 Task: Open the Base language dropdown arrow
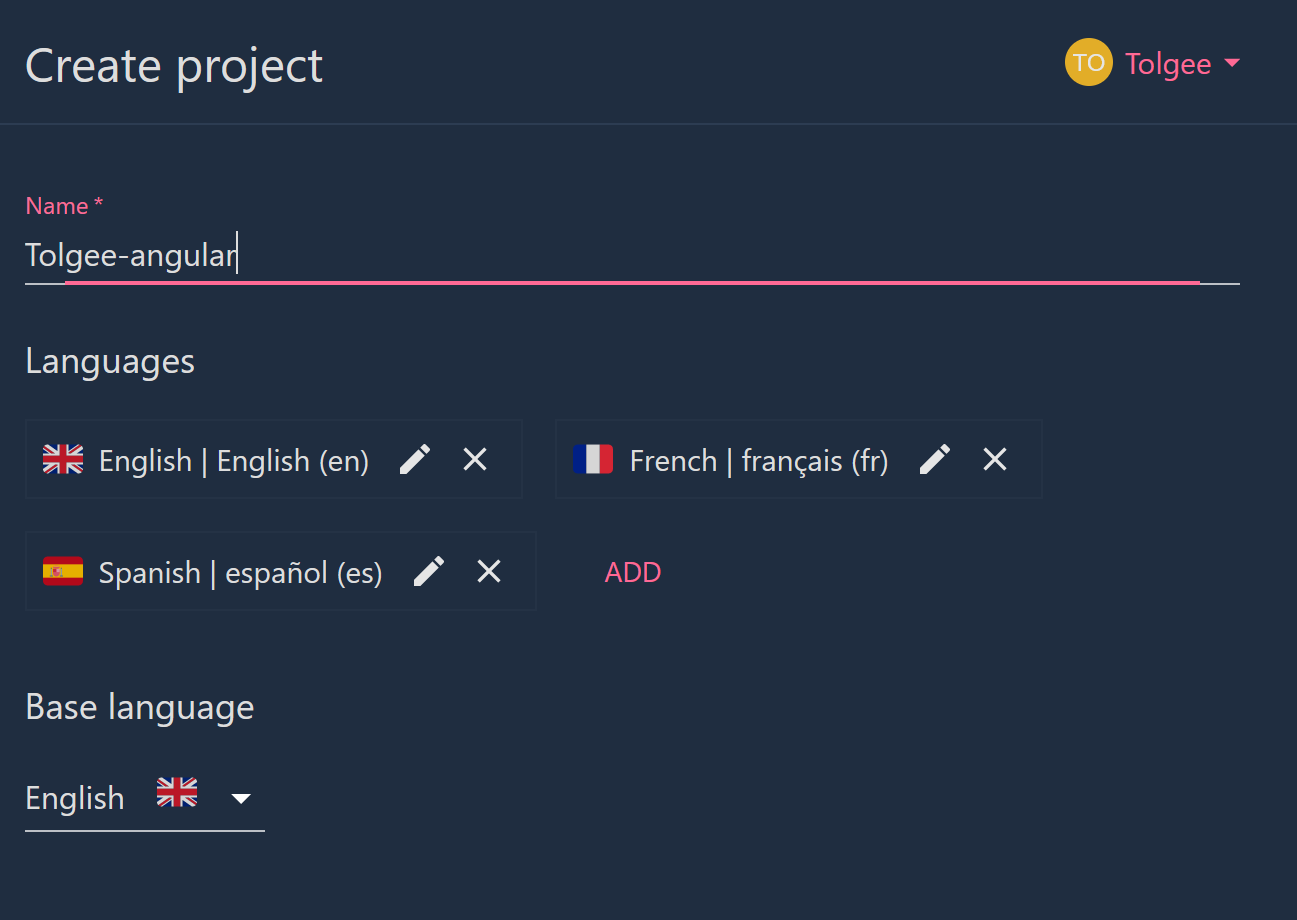[241, 798]
